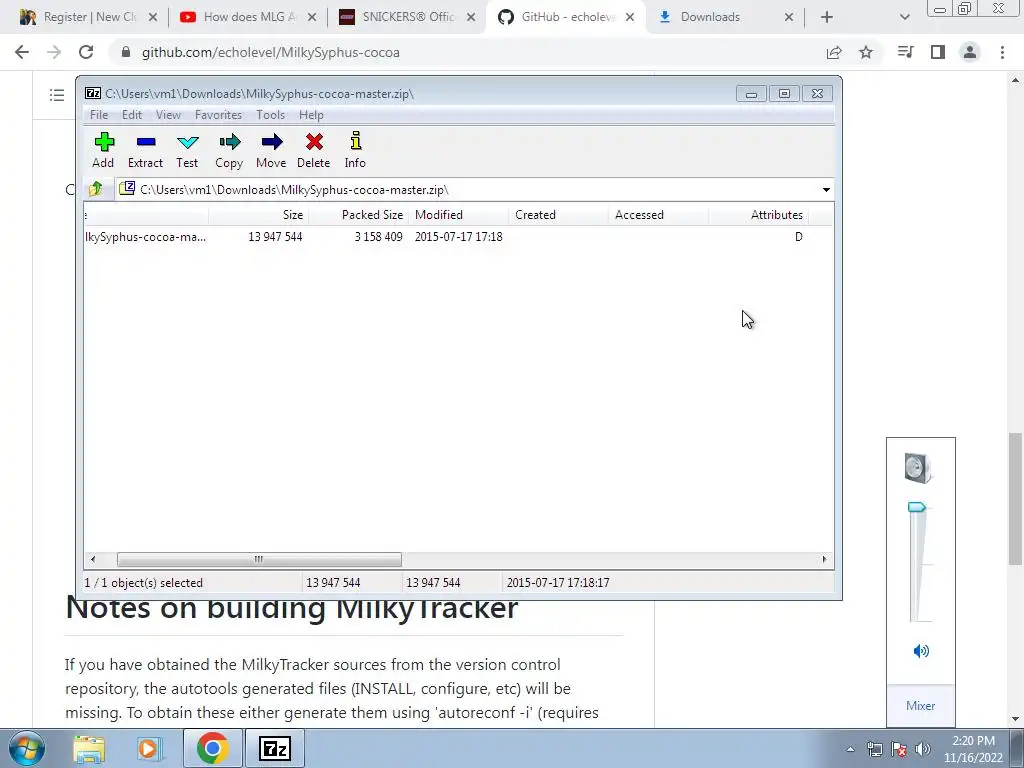
Task: Click the volume slider handle
Action: click(917, 507)
